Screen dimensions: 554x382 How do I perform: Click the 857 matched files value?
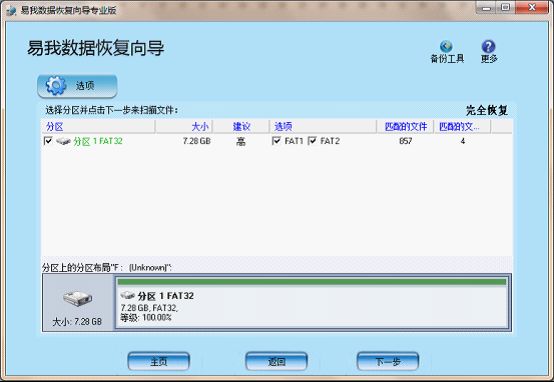[x=406, y=141]
